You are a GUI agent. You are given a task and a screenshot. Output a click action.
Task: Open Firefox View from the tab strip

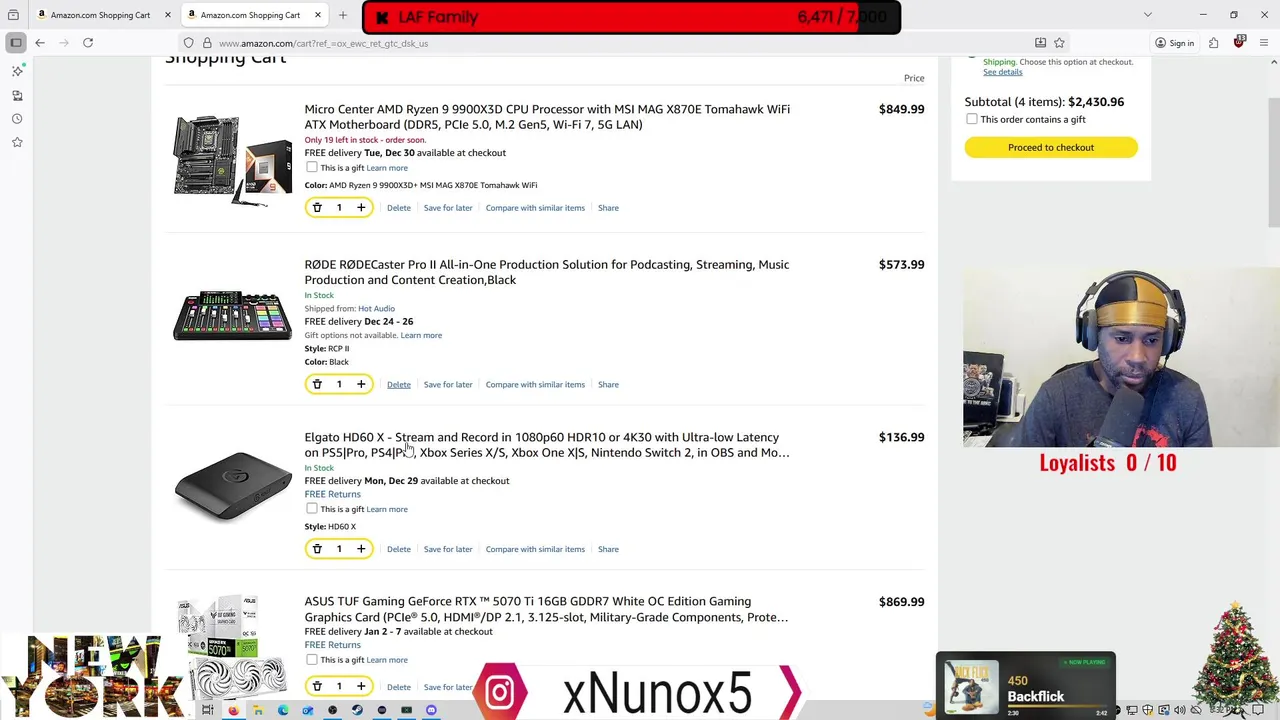coord(13,15)
